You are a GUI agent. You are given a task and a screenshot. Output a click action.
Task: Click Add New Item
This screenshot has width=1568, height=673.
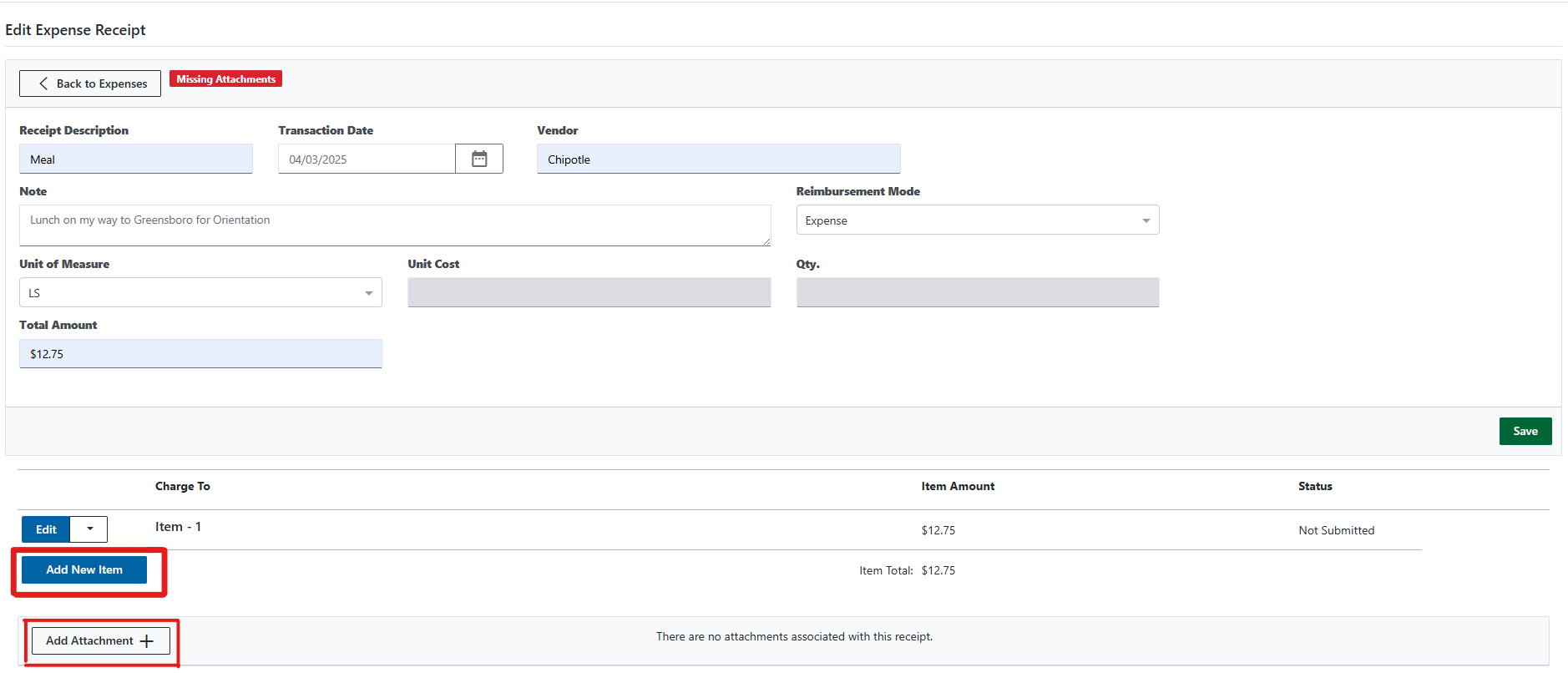(x=84, y=569)
